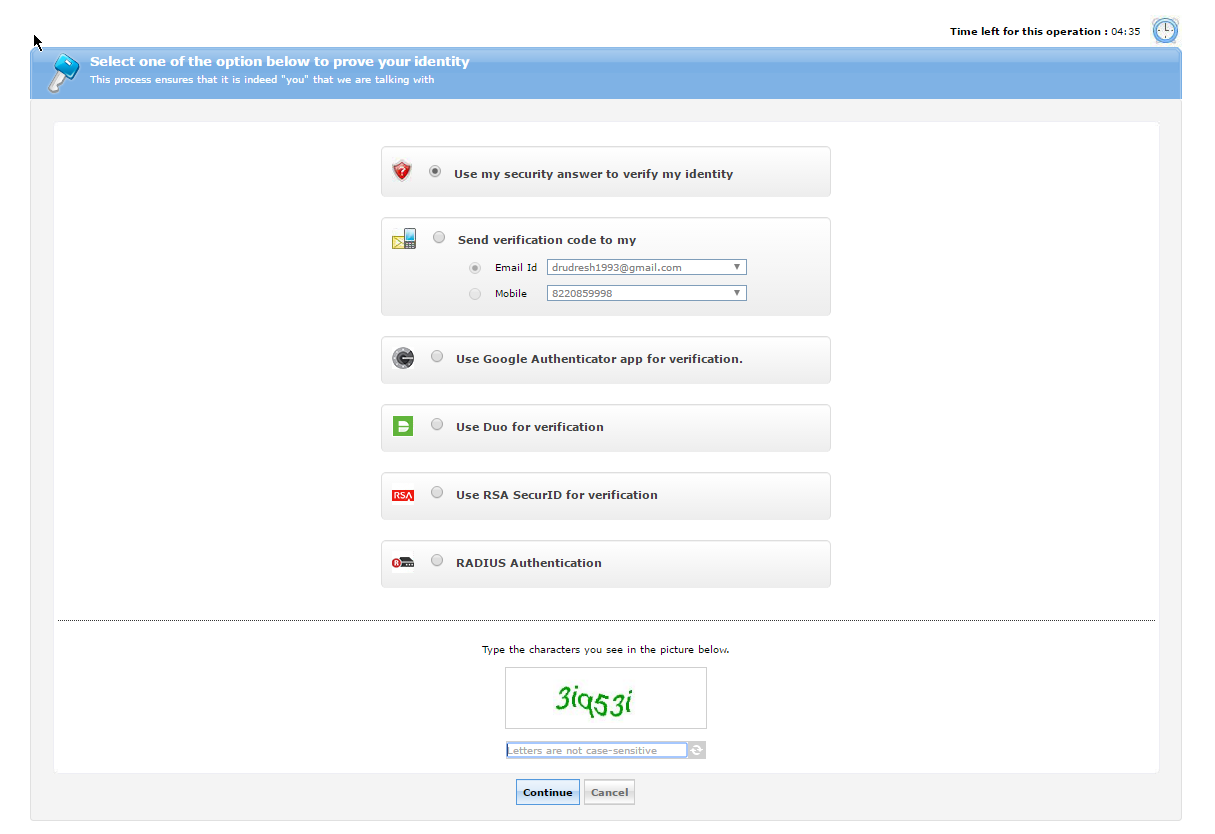
Task: Refresh the captcha image with reload icon
Action: point(697,750)
